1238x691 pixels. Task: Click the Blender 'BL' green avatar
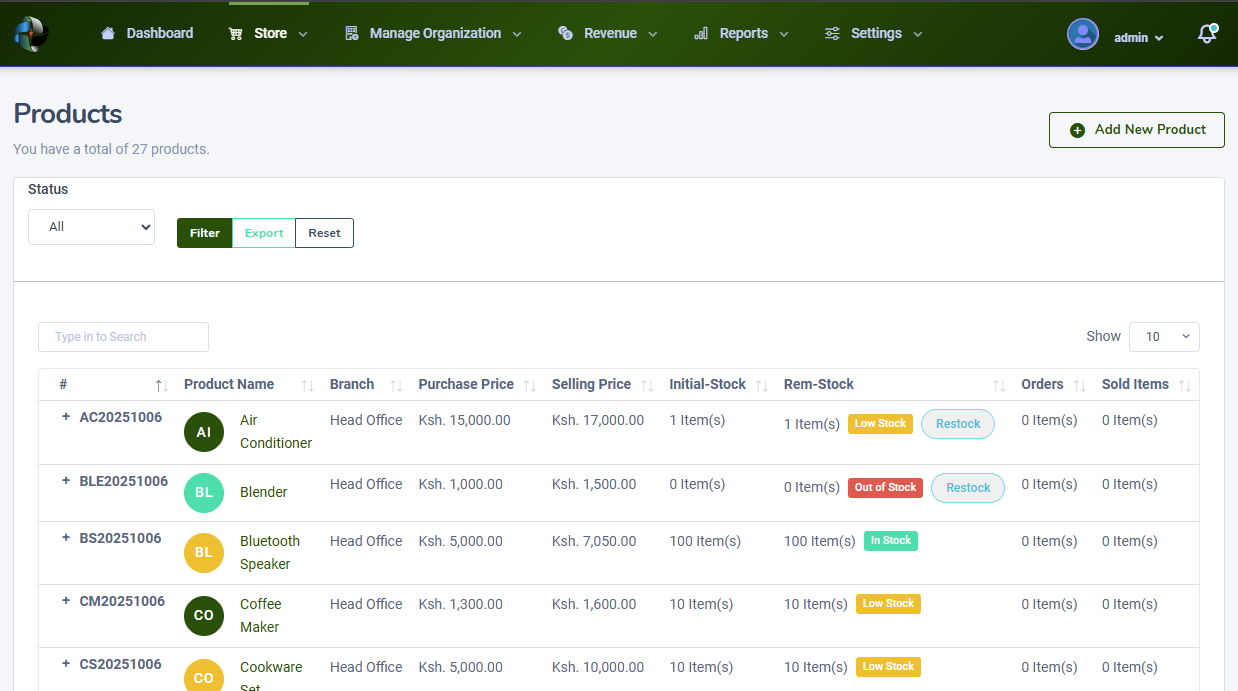pos(204,493)
